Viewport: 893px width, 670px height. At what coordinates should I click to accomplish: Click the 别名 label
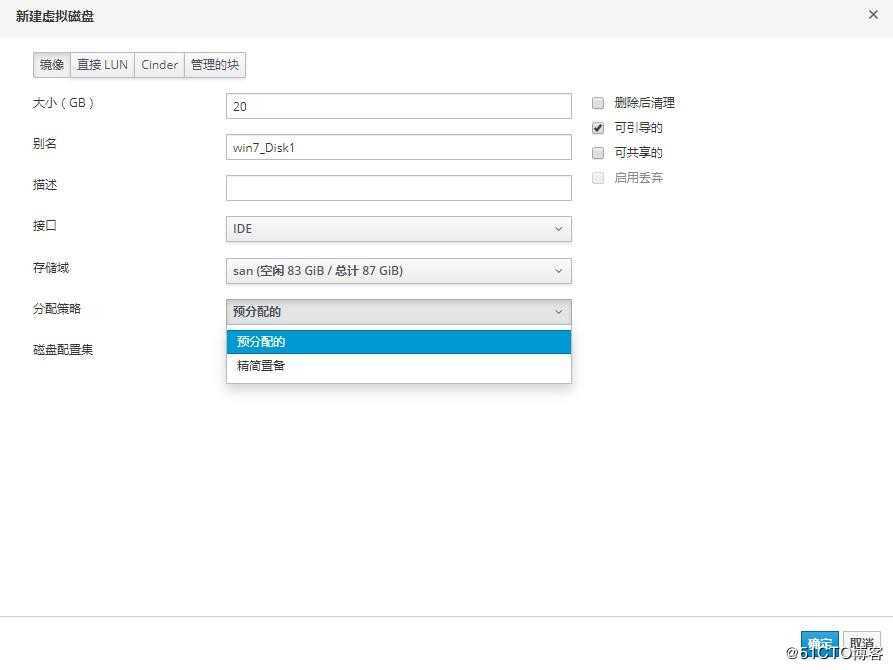[x=44, y=144]
